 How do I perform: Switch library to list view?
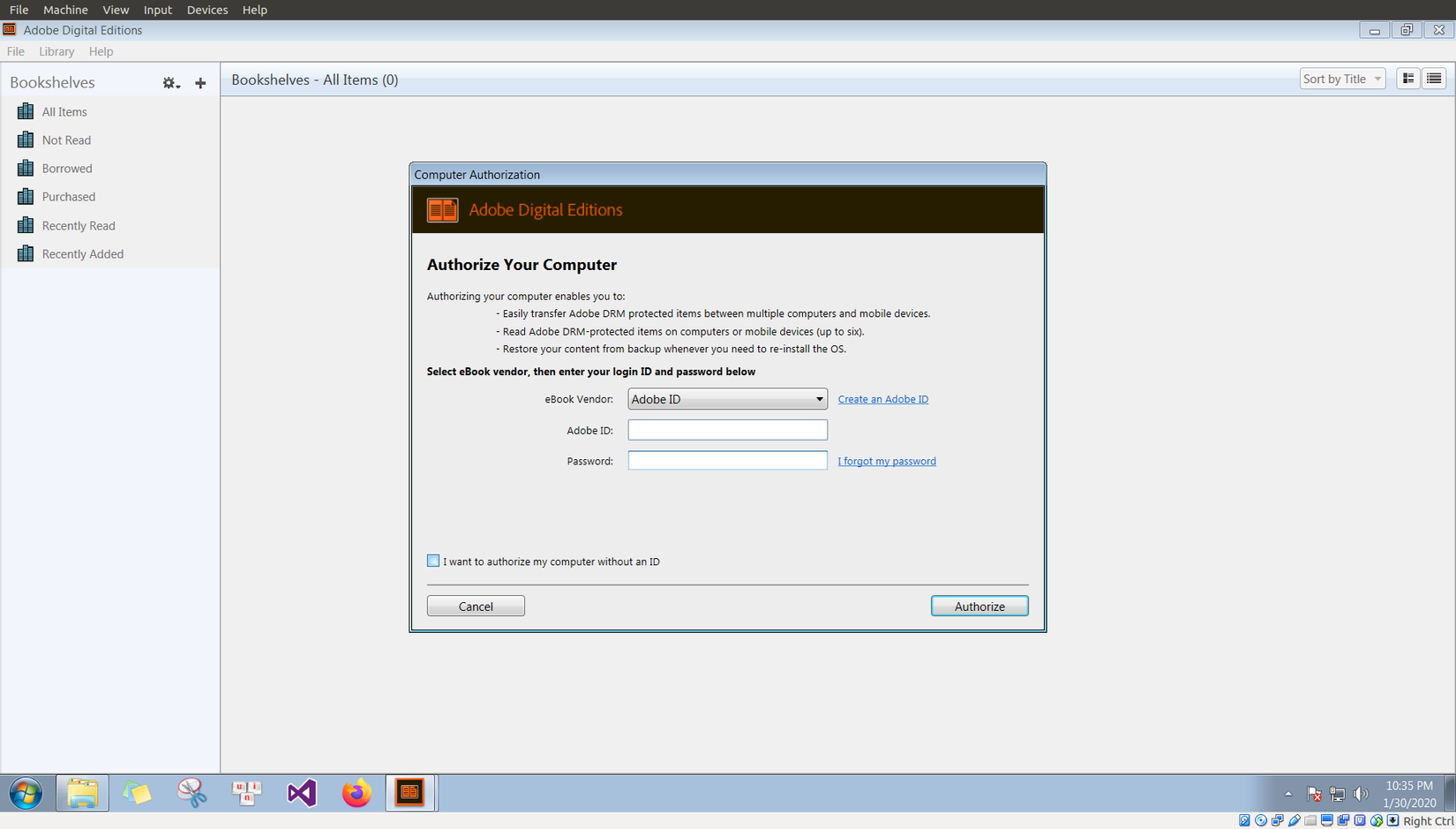1434,79
